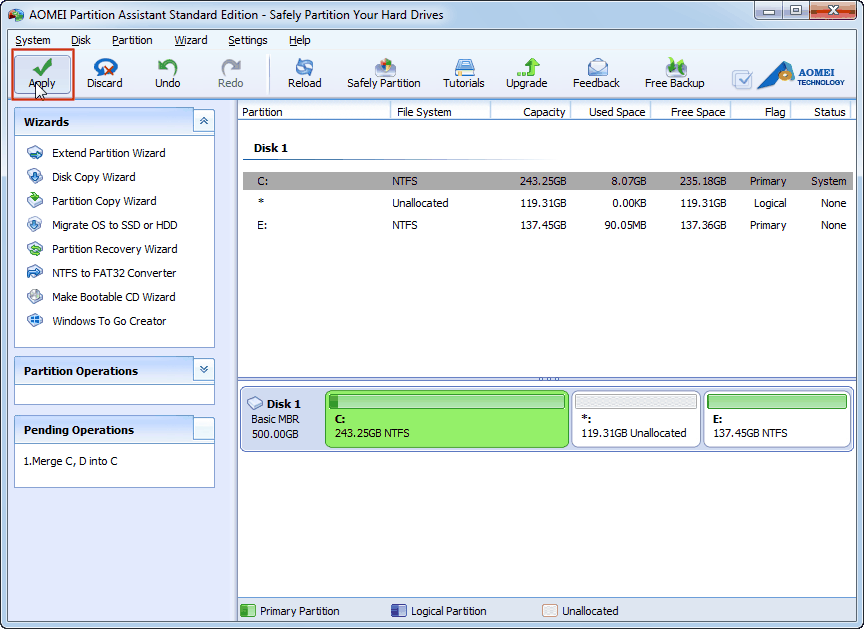Sort by the Capacity column header
This screenshot has height=629, width=864.
coord(531,112)
